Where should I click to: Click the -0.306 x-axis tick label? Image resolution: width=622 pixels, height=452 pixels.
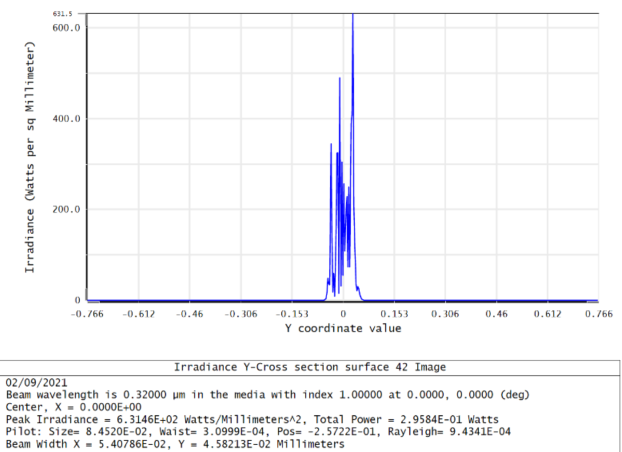coord(241,314)
